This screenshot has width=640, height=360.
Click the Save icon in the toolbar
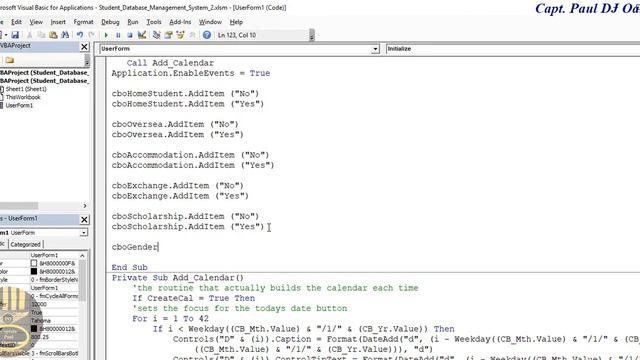tap(15, 35)
